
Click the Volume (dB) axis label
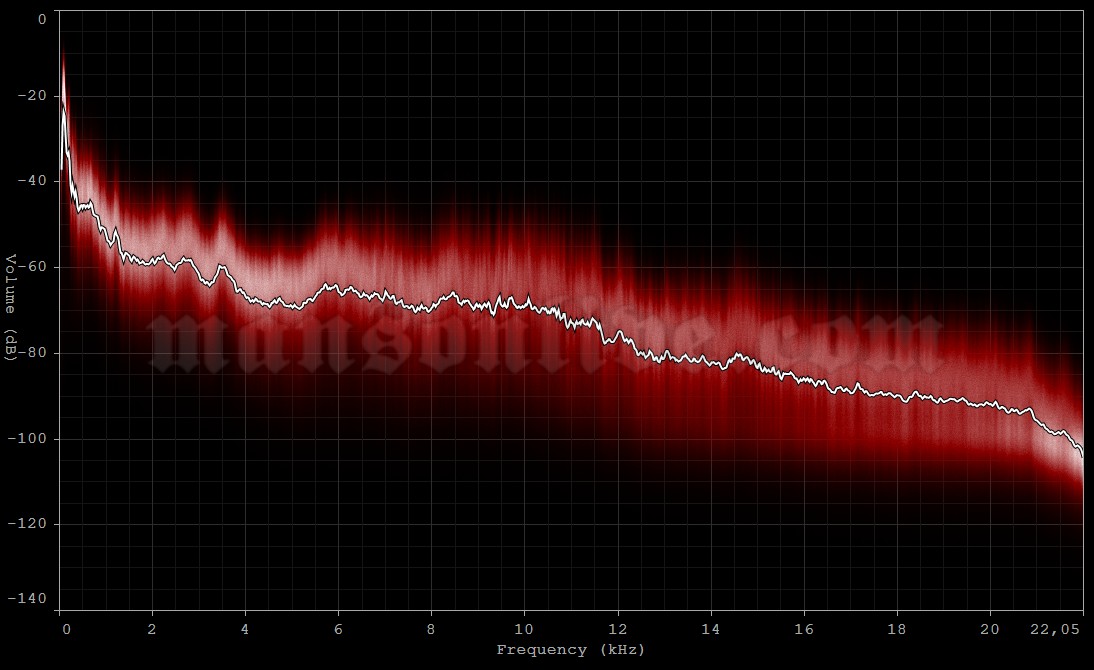tap(10, 305)
